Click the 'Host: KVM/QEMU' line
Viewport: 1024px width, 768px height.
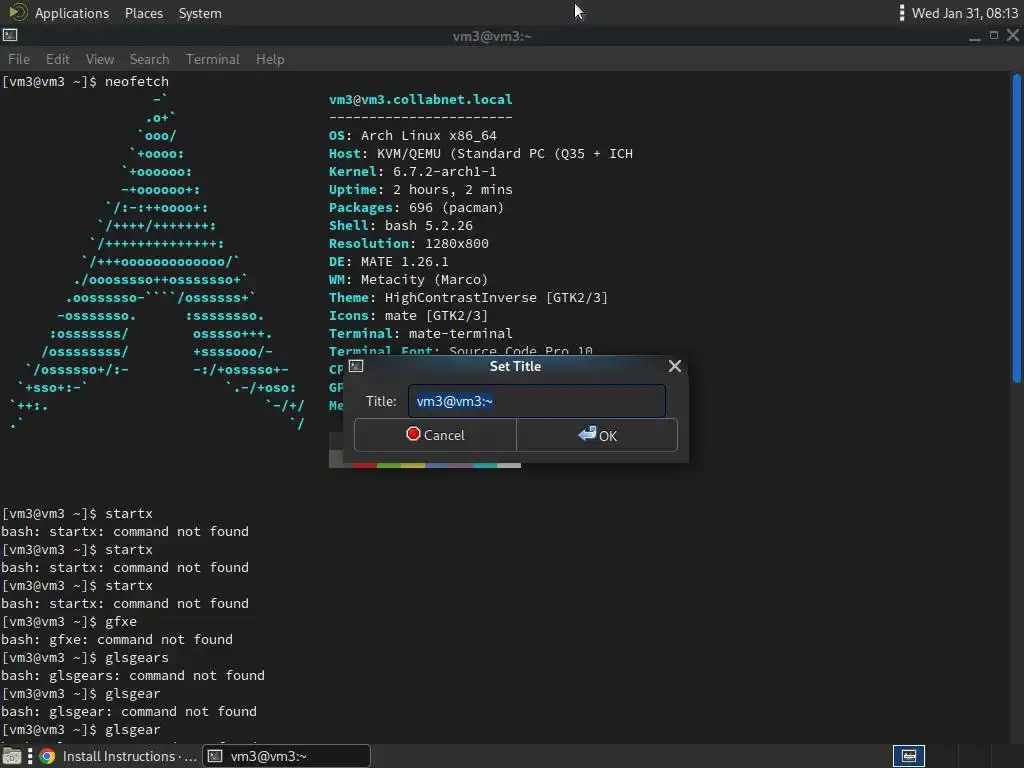click(481, 154)
